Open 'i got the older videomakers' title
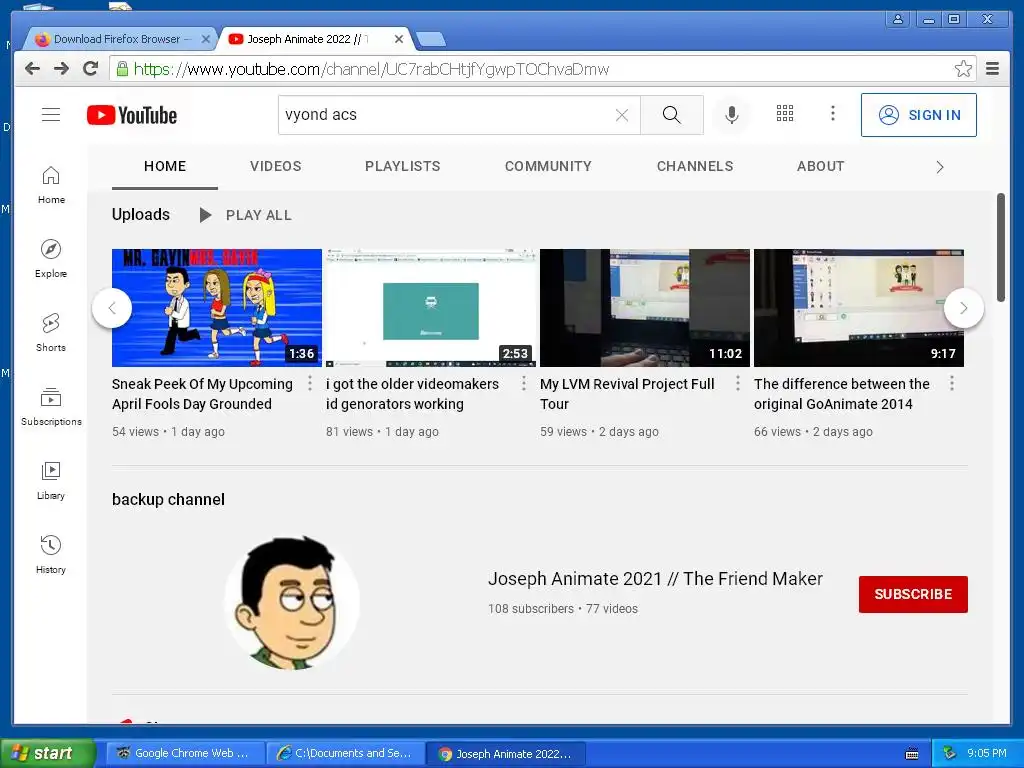1024x768 pixels. [x=412, y=394]
